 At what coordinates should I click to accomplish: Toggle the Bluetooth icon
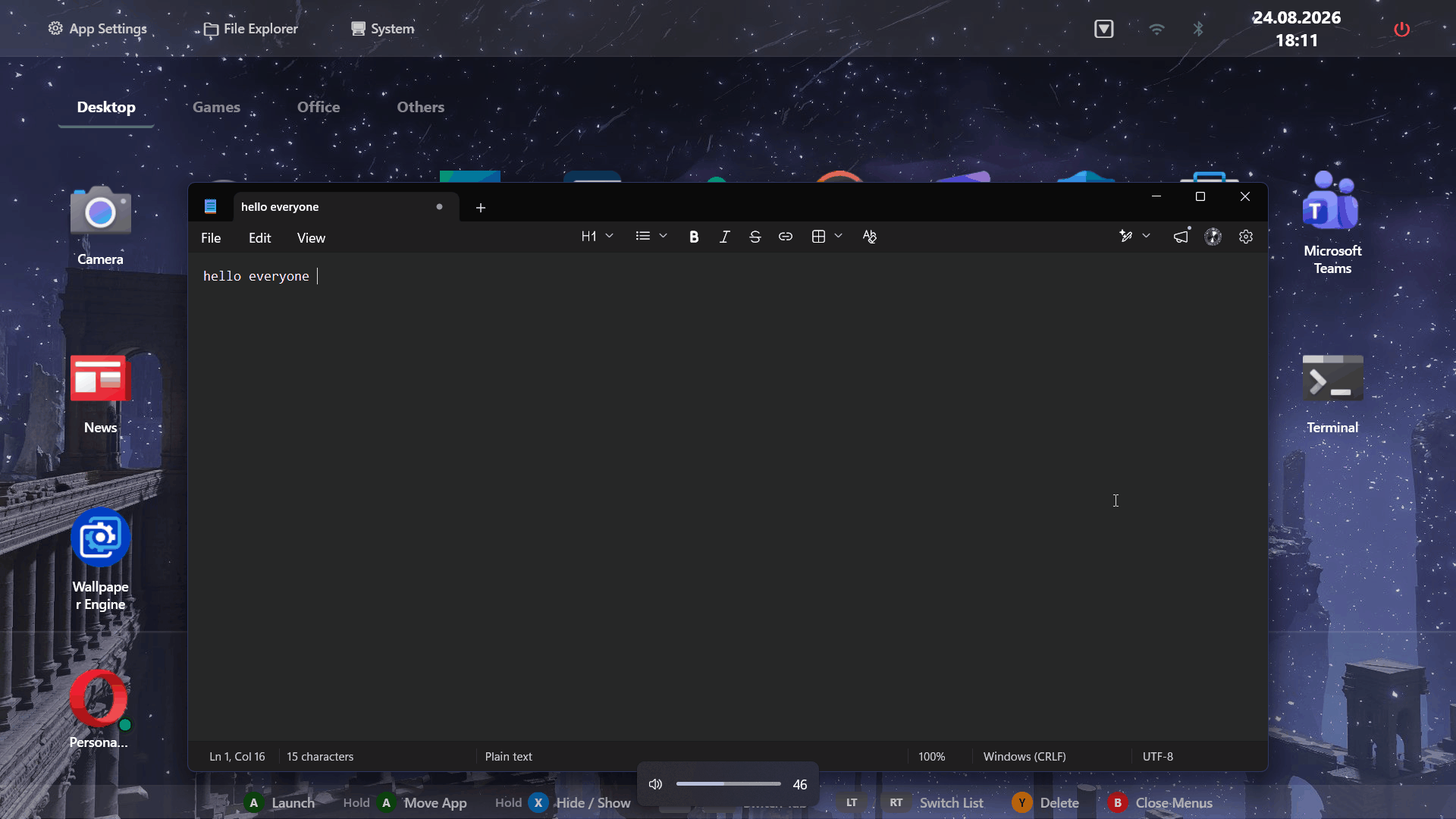1198,29
